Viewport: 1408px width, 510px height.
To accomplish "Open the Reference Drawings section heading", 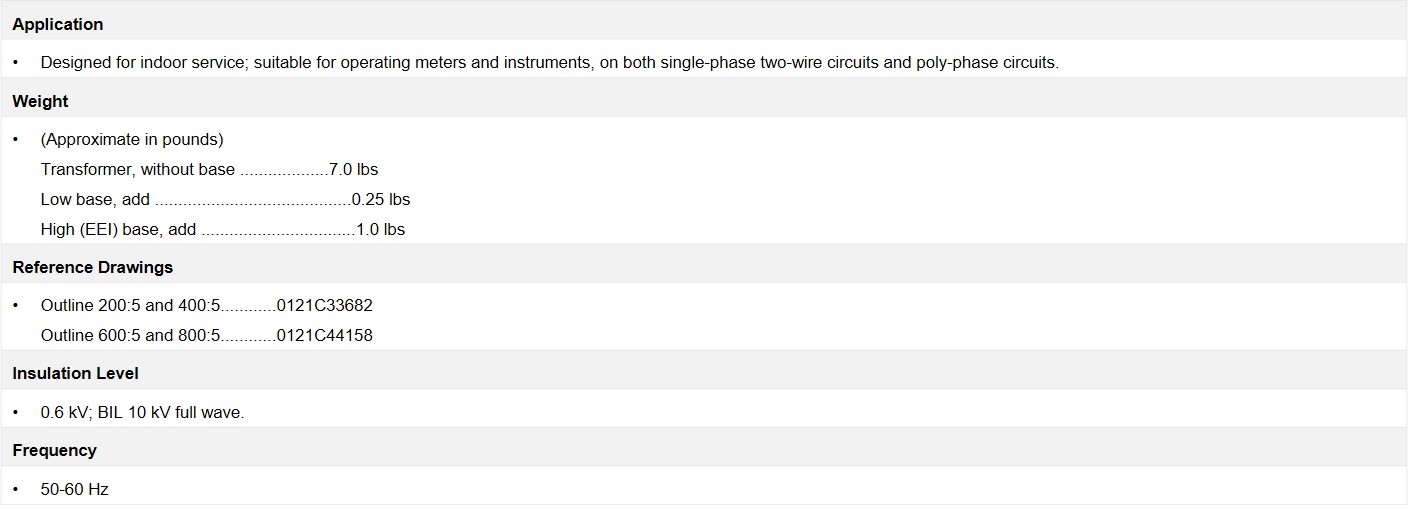I will point(93,267).
